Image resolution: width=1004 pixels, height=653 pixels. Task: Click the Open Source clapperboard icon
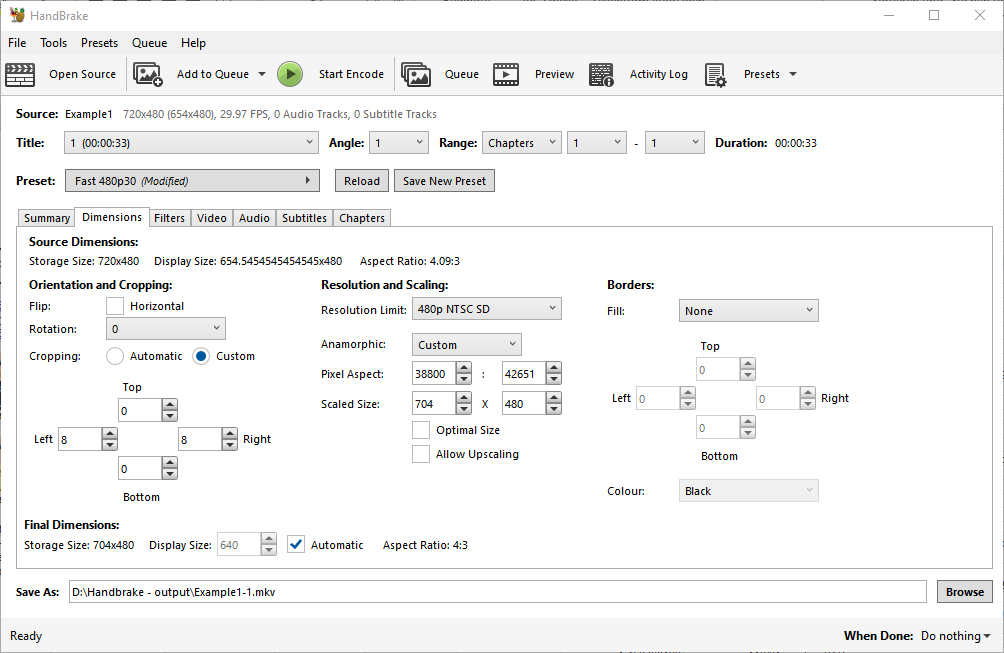20,74
